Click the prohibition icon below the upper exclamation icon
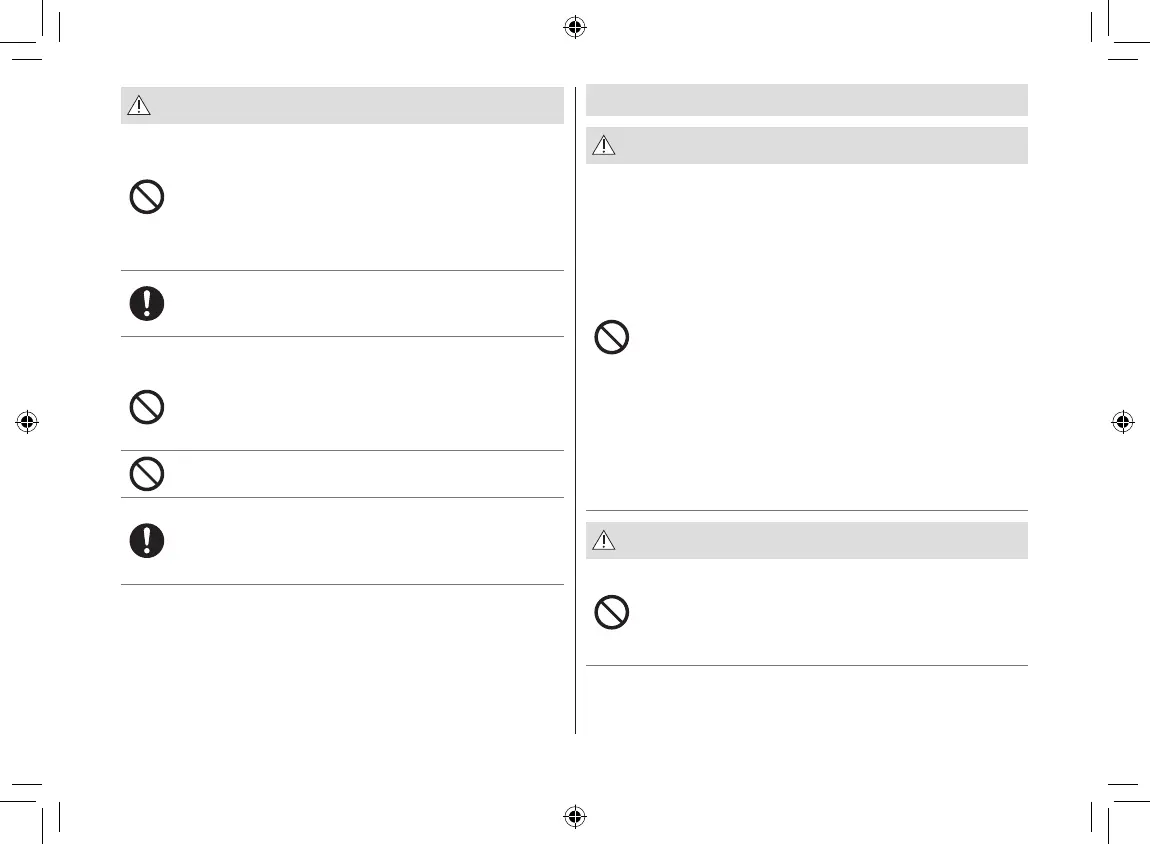 tap(147, 407)
